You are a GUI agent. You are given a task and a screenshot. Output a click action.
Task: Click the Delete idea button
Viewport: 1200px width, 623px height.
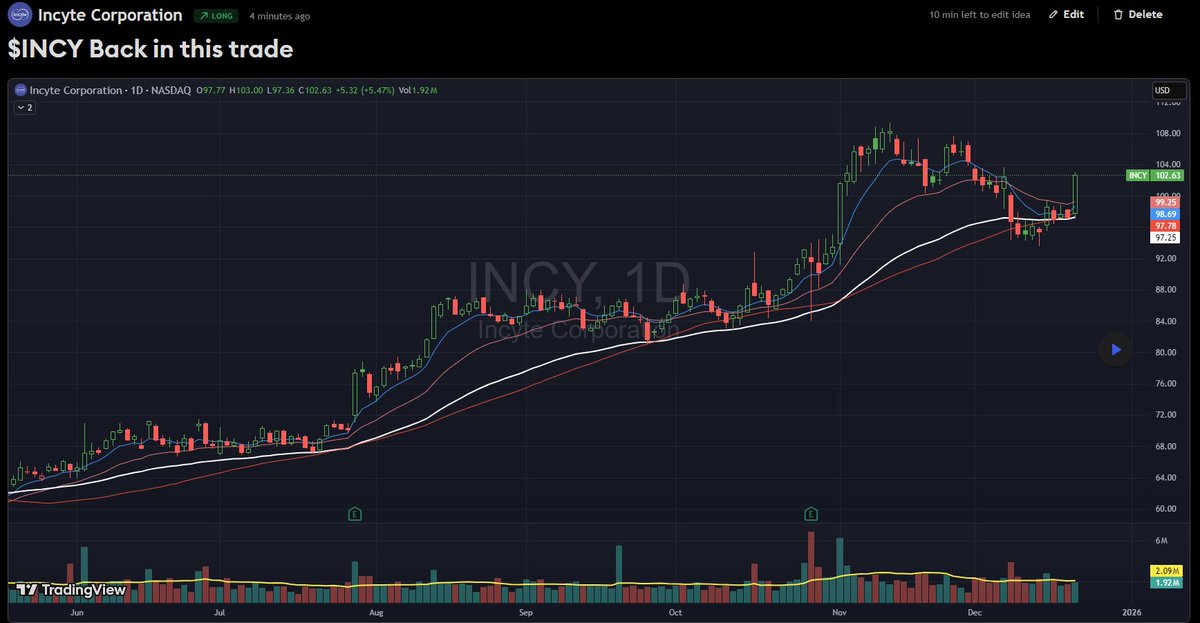click(1137, 15)
